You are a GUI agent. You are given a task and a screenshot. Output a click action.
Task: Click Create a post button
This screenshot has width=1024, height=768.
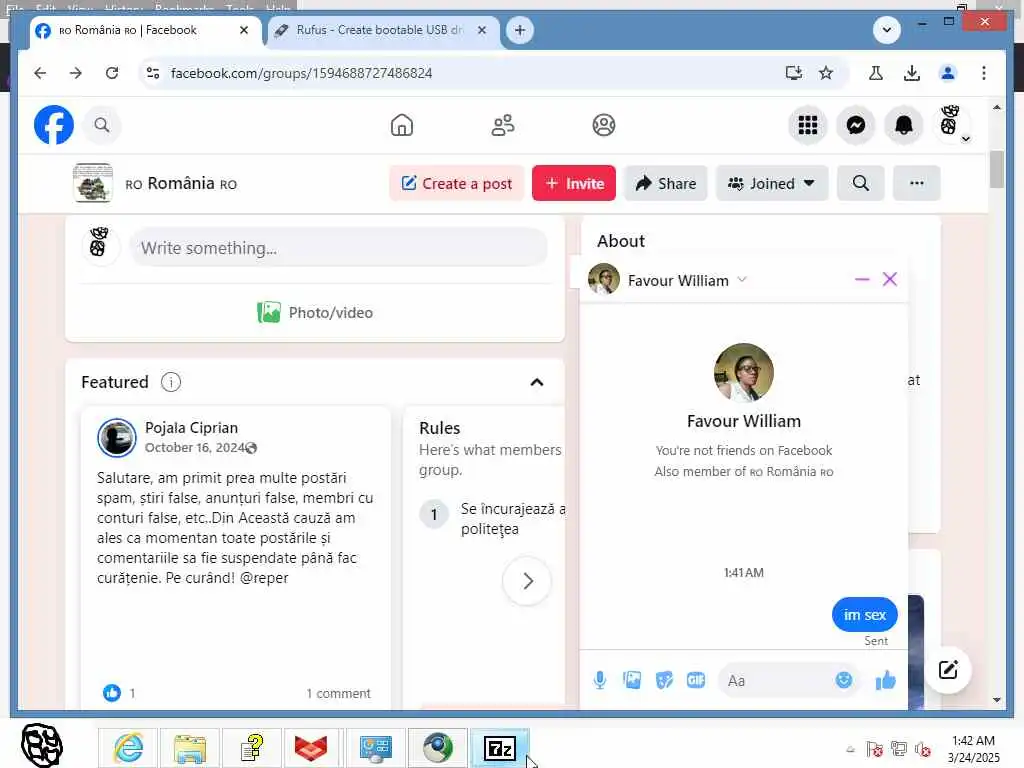coord(456,184)
